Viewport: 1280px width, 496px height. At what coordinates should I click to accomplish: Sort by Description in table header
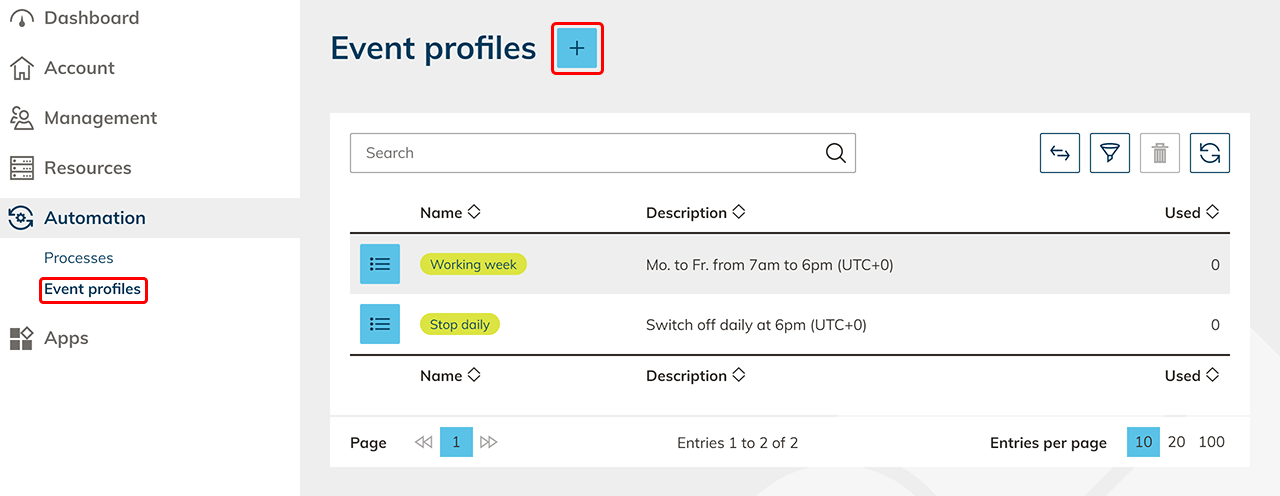point(695,213)
